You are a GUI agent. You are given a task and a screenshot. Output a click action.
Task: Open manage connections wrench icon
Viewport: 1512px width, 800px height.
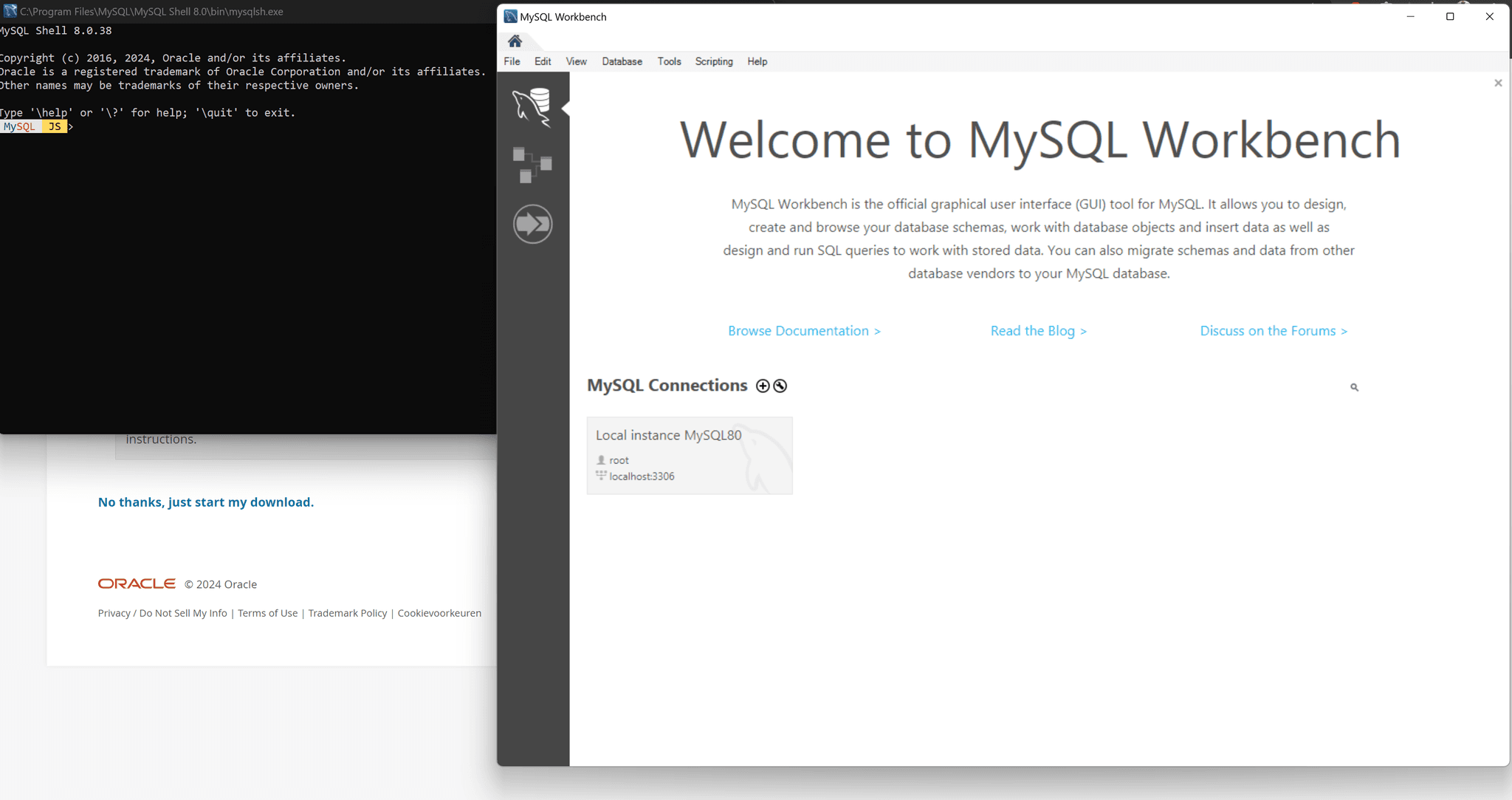click(780, 386)
